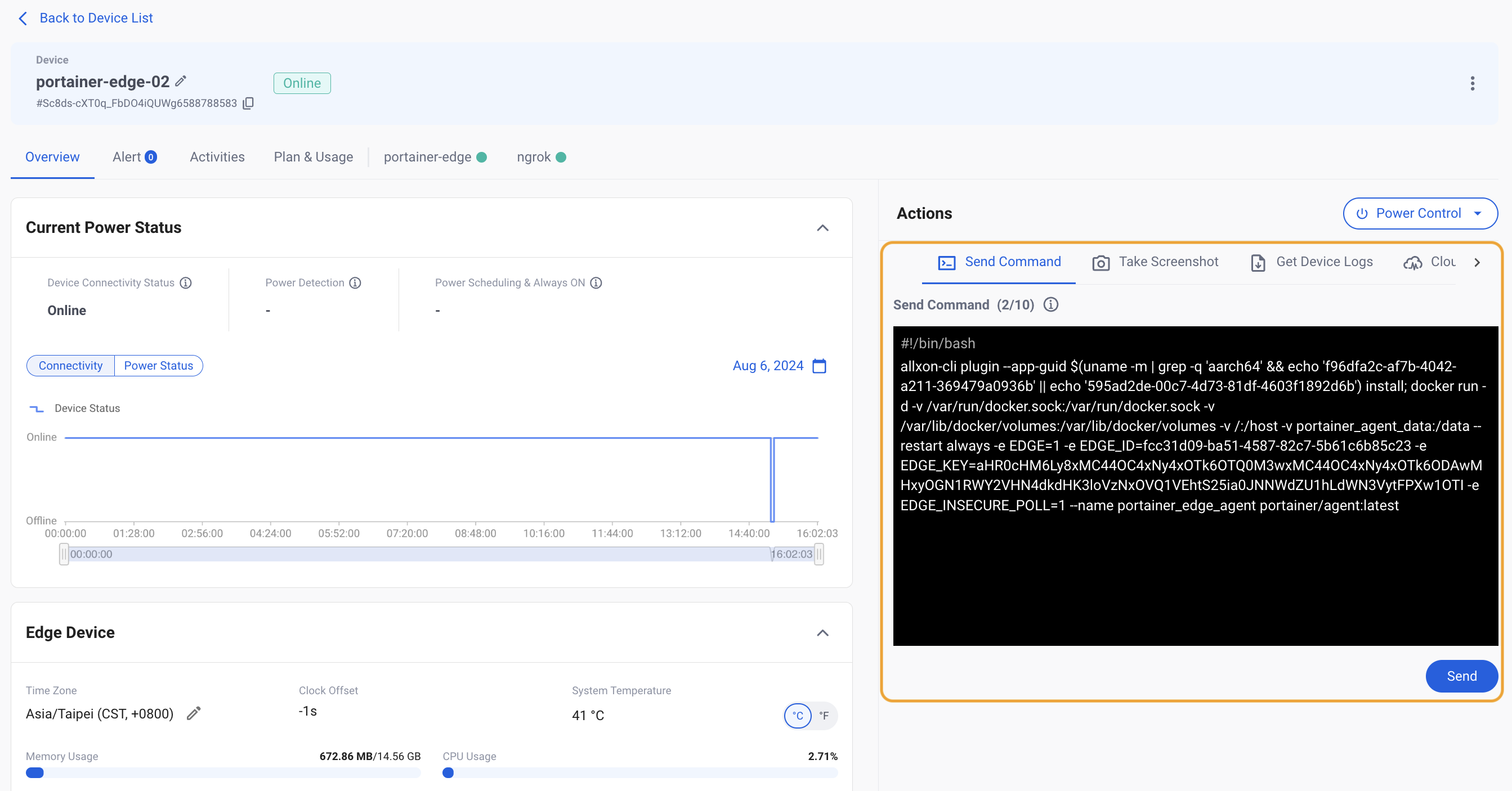Show Power Scheduling & Always ON info
Viewport: 1512px width, 791px height.
[x=596, y=283]
